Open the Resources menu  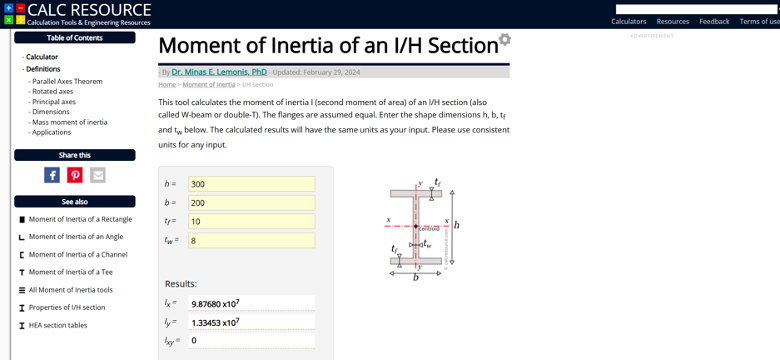pos(673,21)
